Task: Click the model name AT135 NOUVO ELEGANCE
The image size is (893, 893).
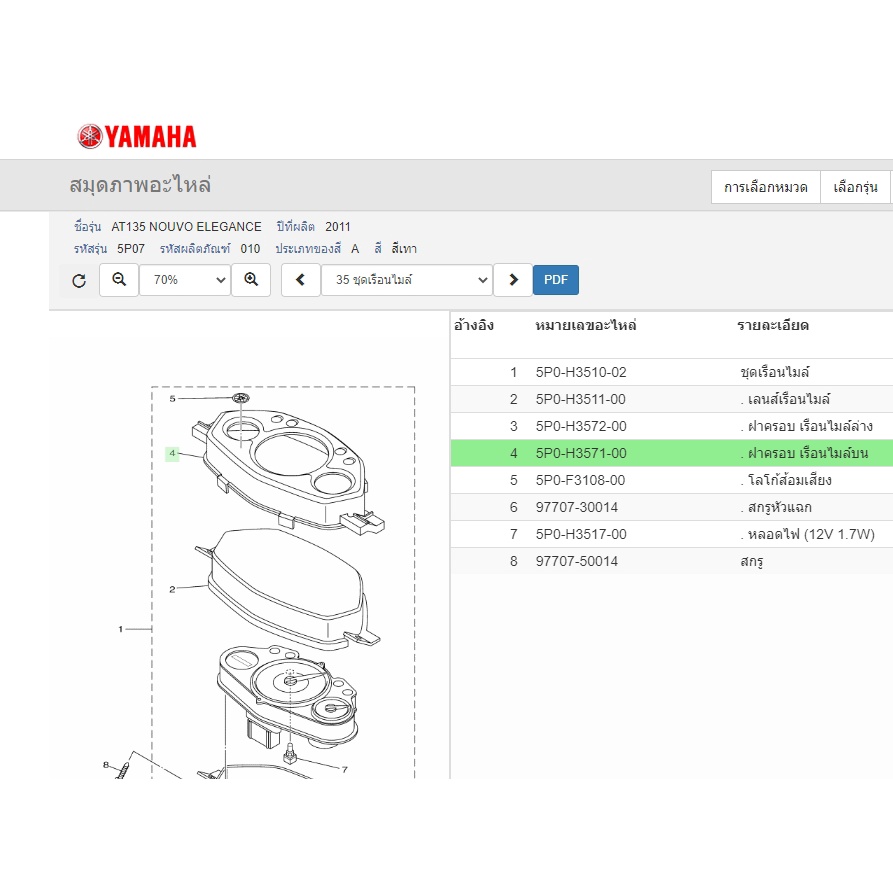Action: tap(186, 227)
